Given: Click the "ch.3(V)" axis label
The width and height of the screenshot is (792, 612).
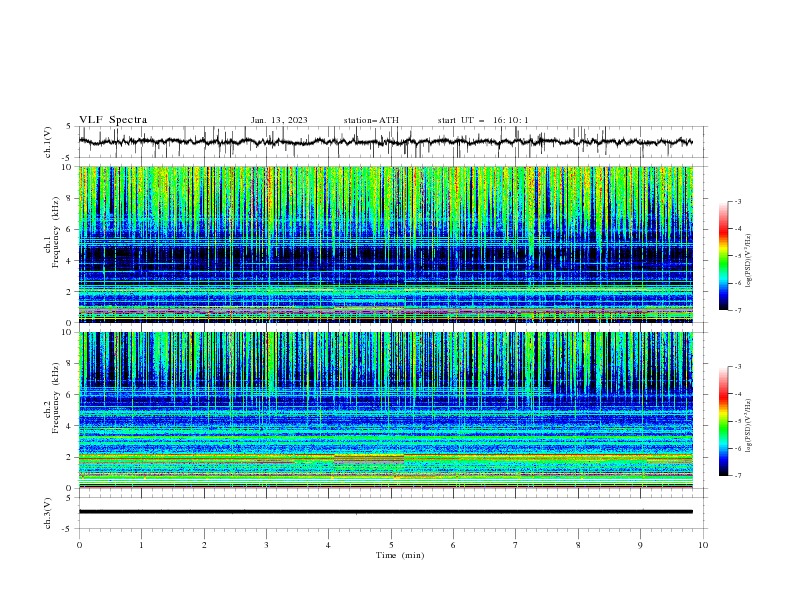Looking at the screenshot, I should click(48, 513).
